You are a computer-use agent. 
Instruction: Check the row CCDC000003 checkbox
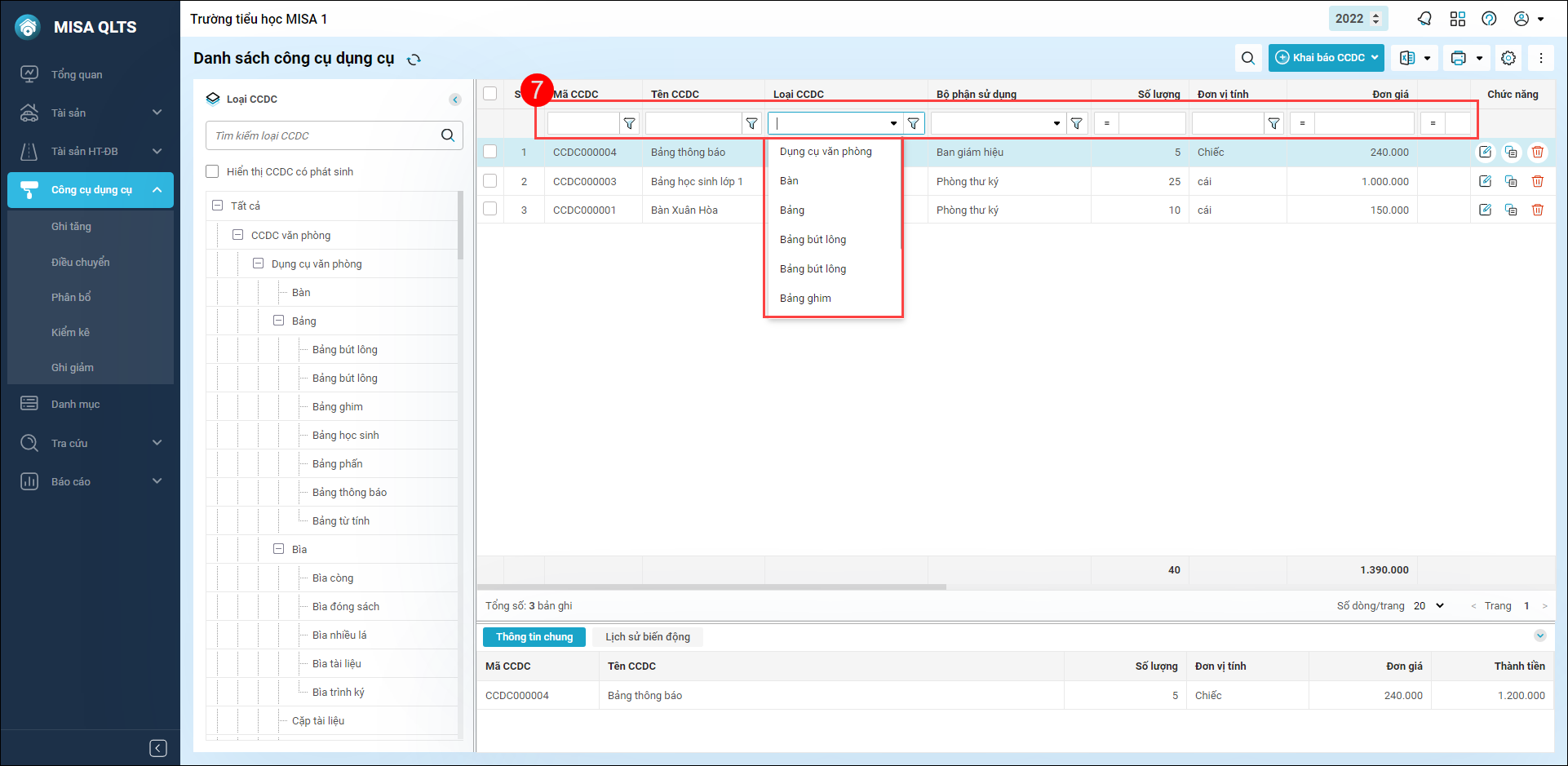pos(490,180)
